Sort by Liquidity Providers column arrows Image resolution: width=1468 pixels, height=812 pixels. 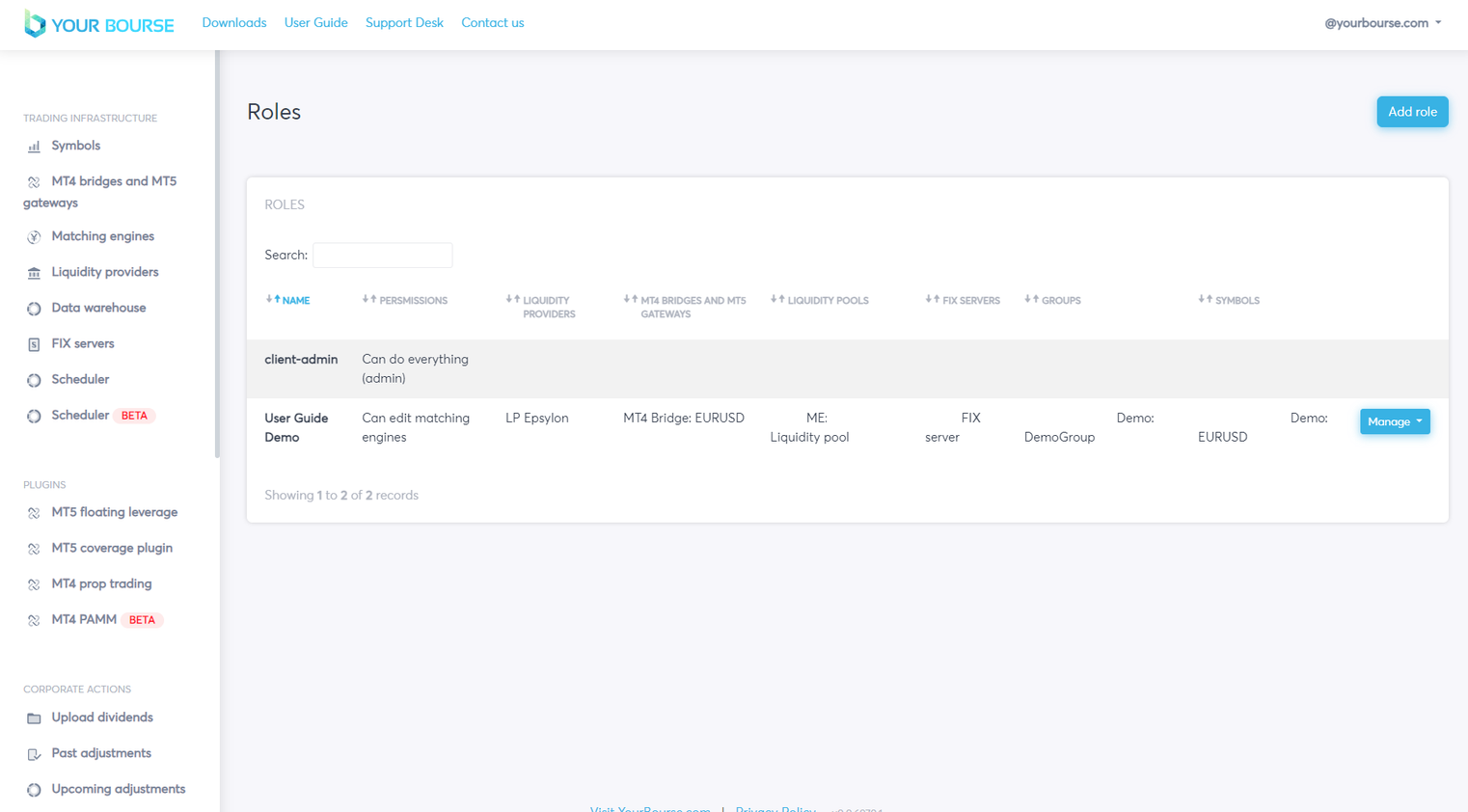click(513, 300)
